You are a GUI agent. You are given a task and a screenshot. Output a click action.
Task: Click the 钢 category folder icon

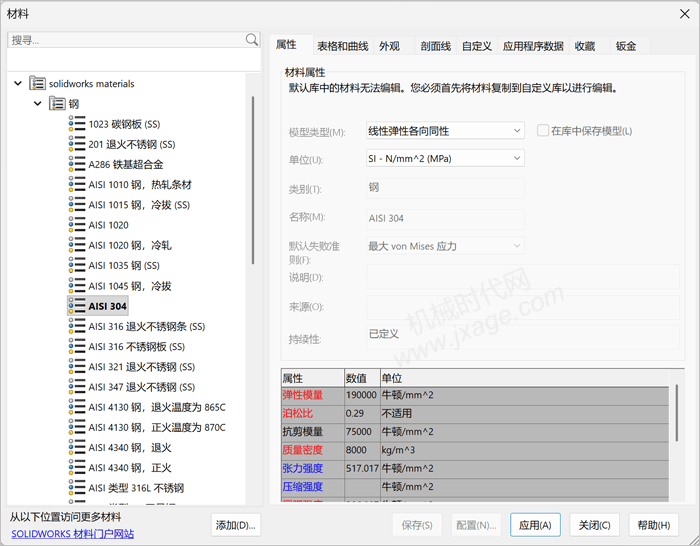point(57,104)
